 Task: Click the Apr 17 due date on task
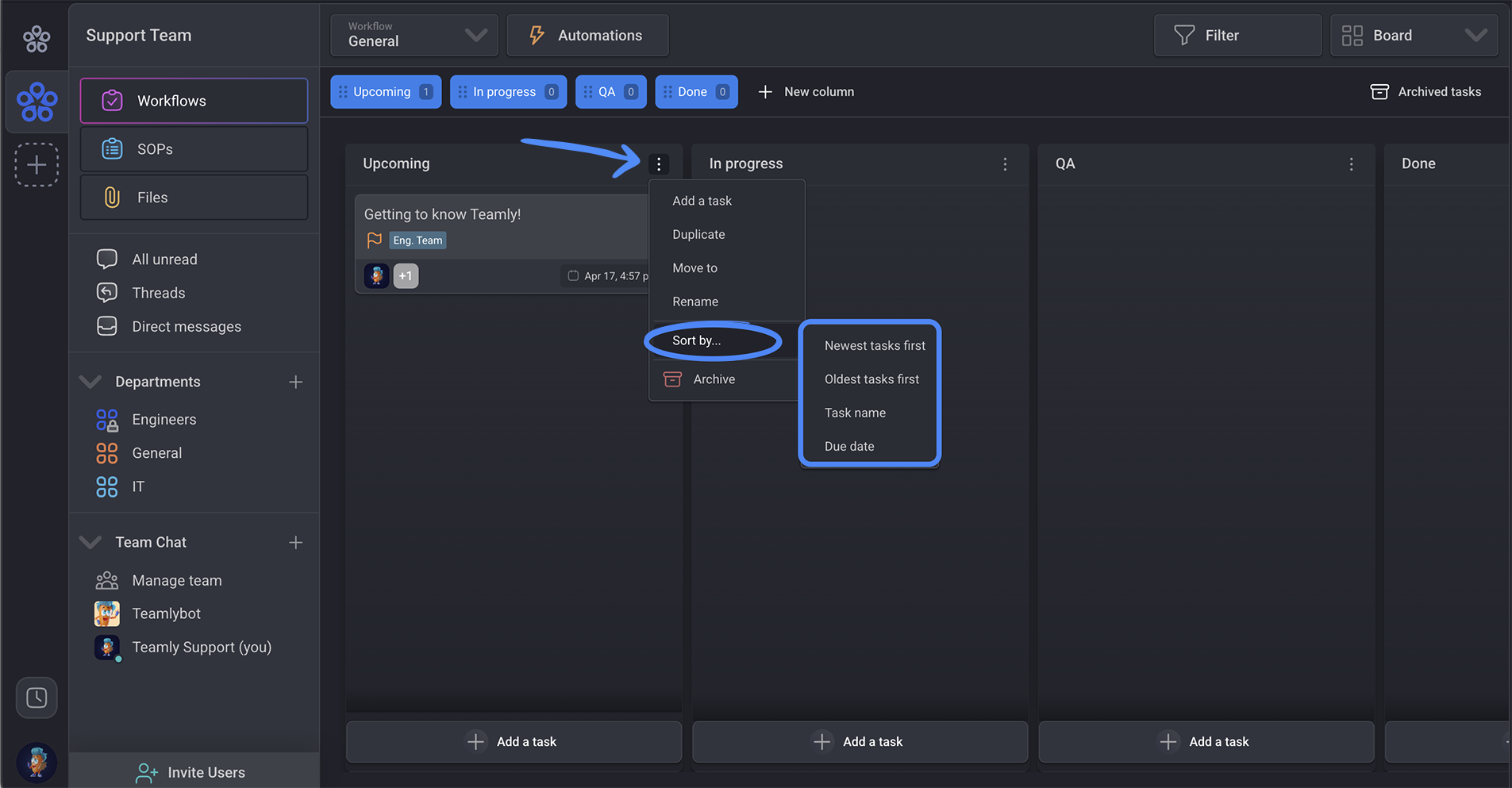(x=608, y=276)
